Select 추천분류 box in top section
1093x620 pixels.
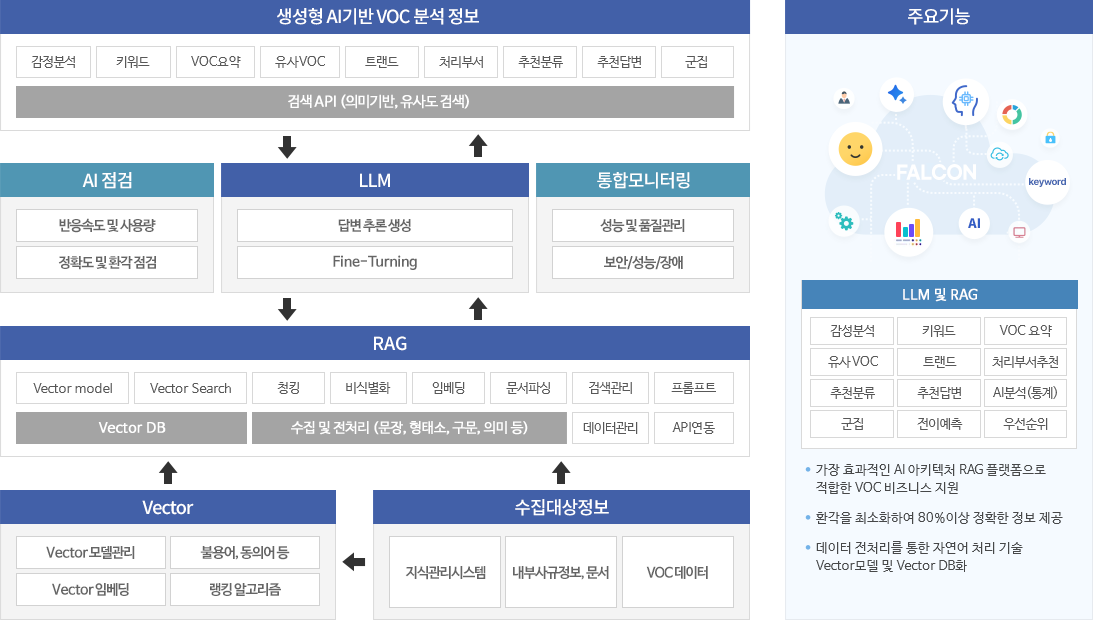pyautogui.click(x=540, y=61)
